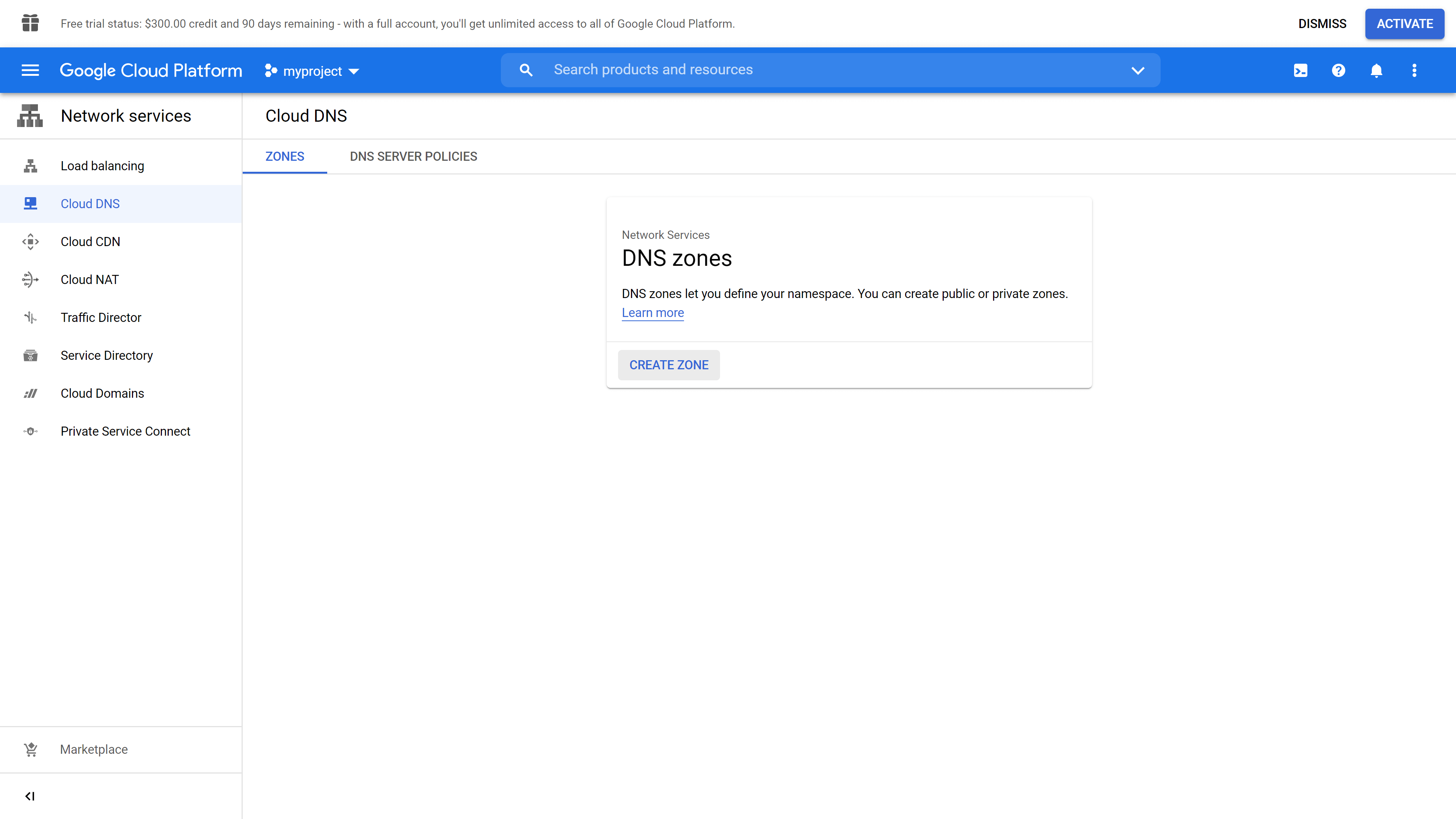Open the three-dot more options menu

(1414, 70)
